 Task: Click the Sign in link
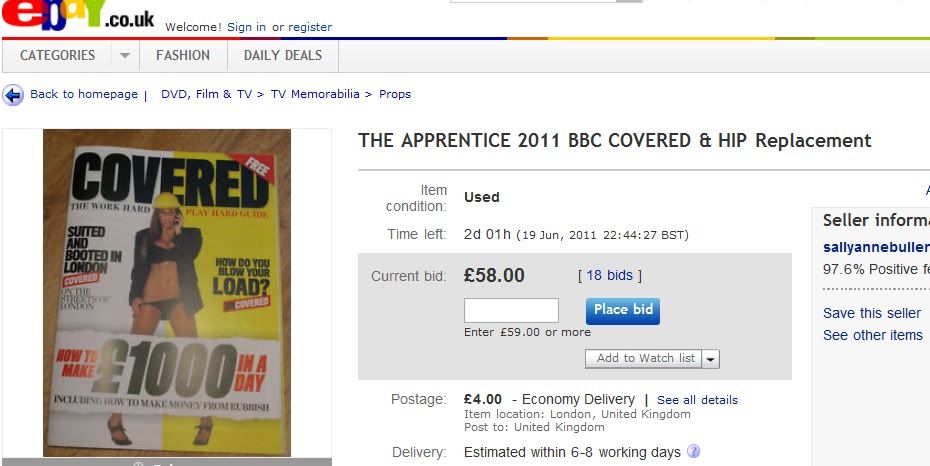tap(246, 27)
